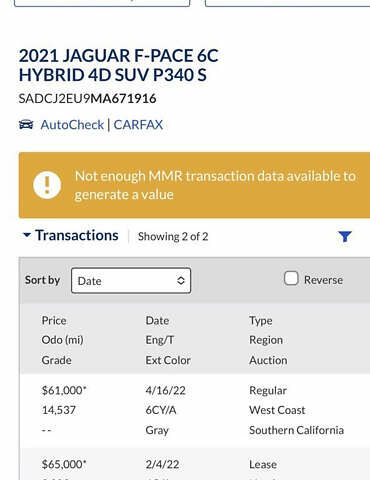Click the Transactions heading
370x480 pixels.
click(77, 235)
